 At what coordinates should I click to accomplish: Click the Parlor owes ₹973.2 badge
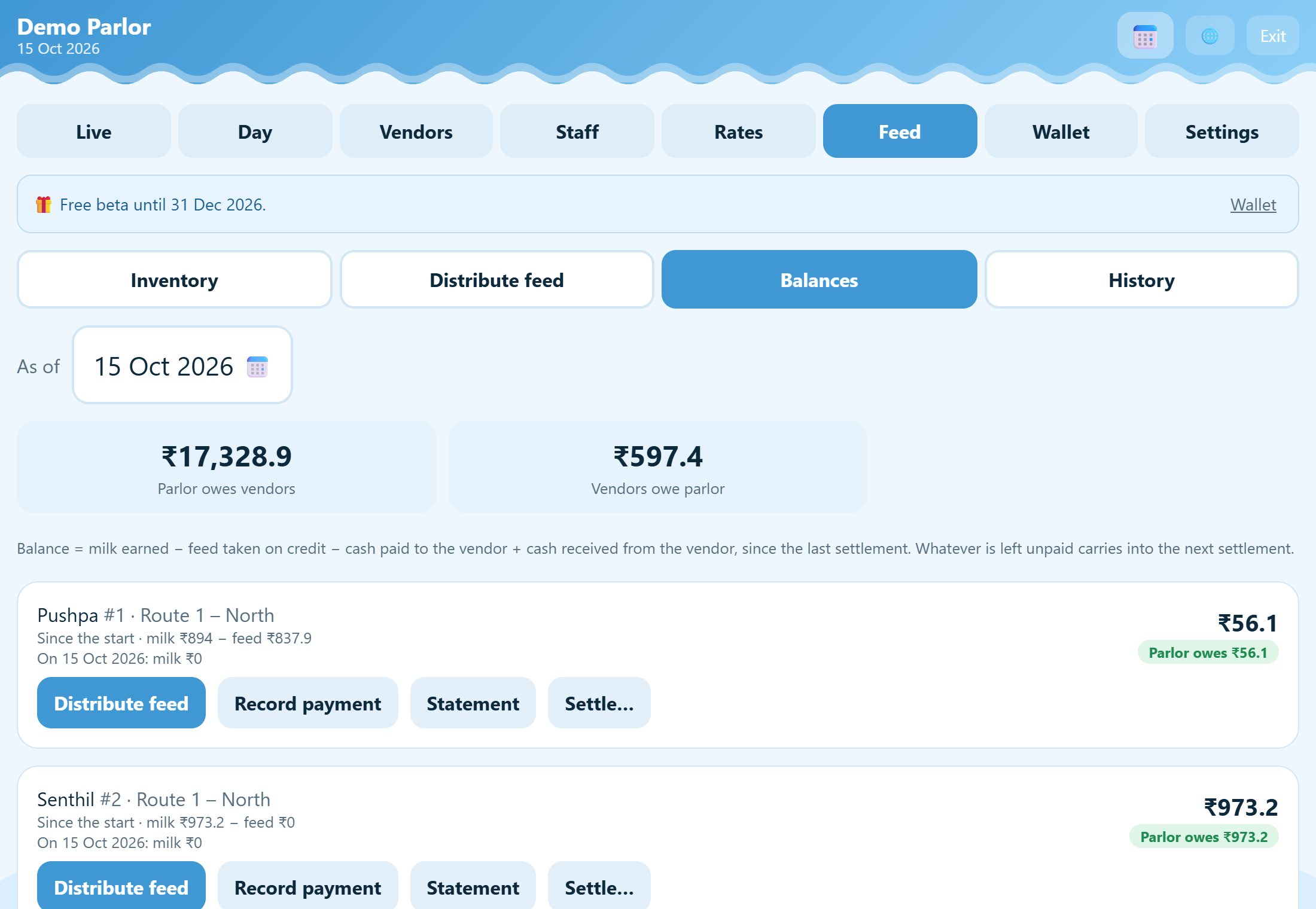click(1204, 837)
